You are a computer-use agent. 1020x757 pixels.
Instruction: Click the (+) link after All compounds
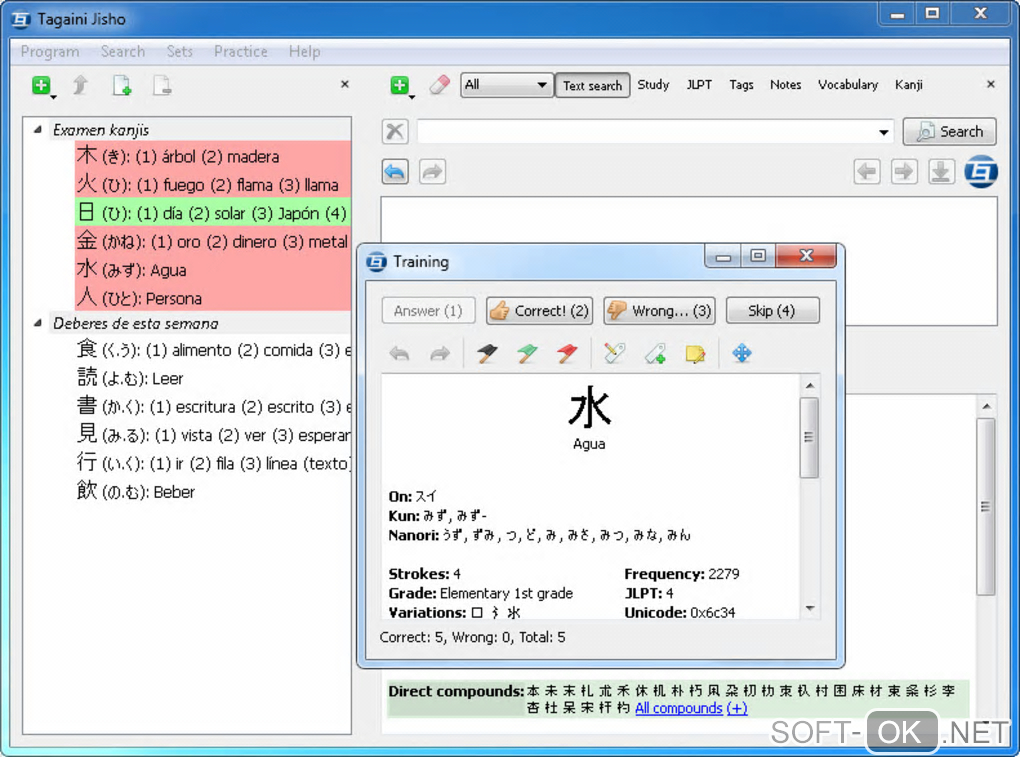pos(737,708)
